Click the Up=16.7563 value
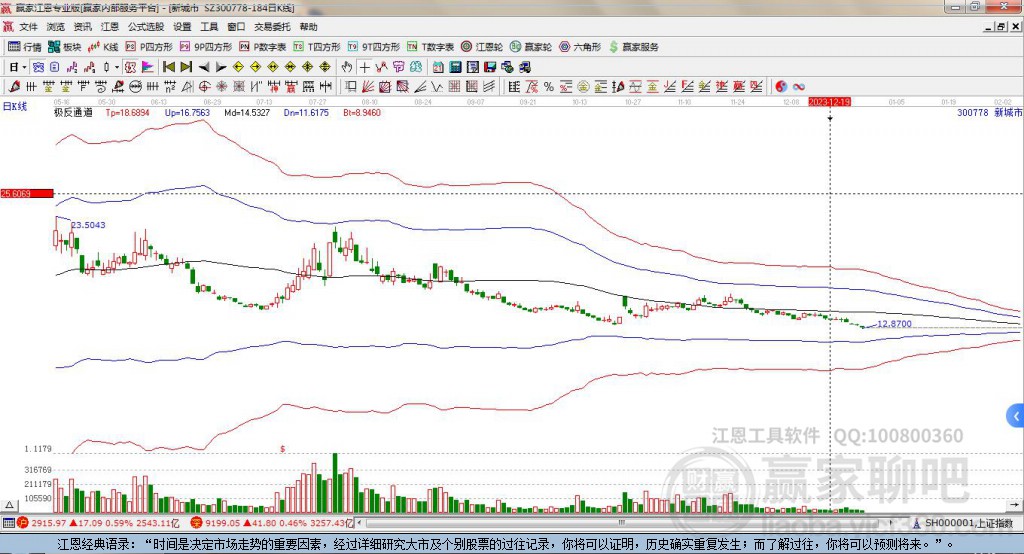Screen dimensions: 1024x554 click(187, 112)
